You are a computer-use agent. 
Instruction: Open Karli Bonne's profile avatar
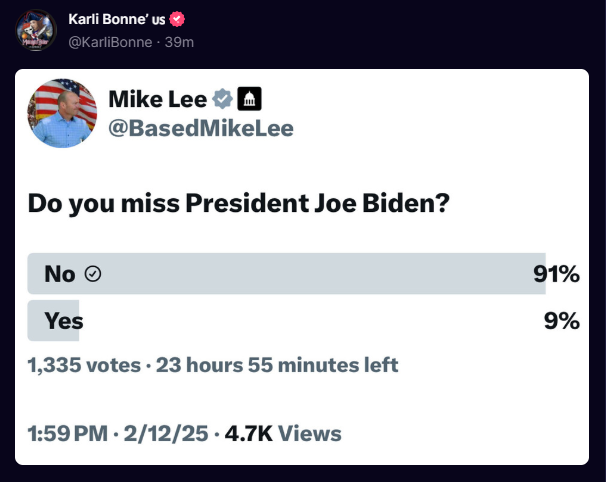(36, 31)
